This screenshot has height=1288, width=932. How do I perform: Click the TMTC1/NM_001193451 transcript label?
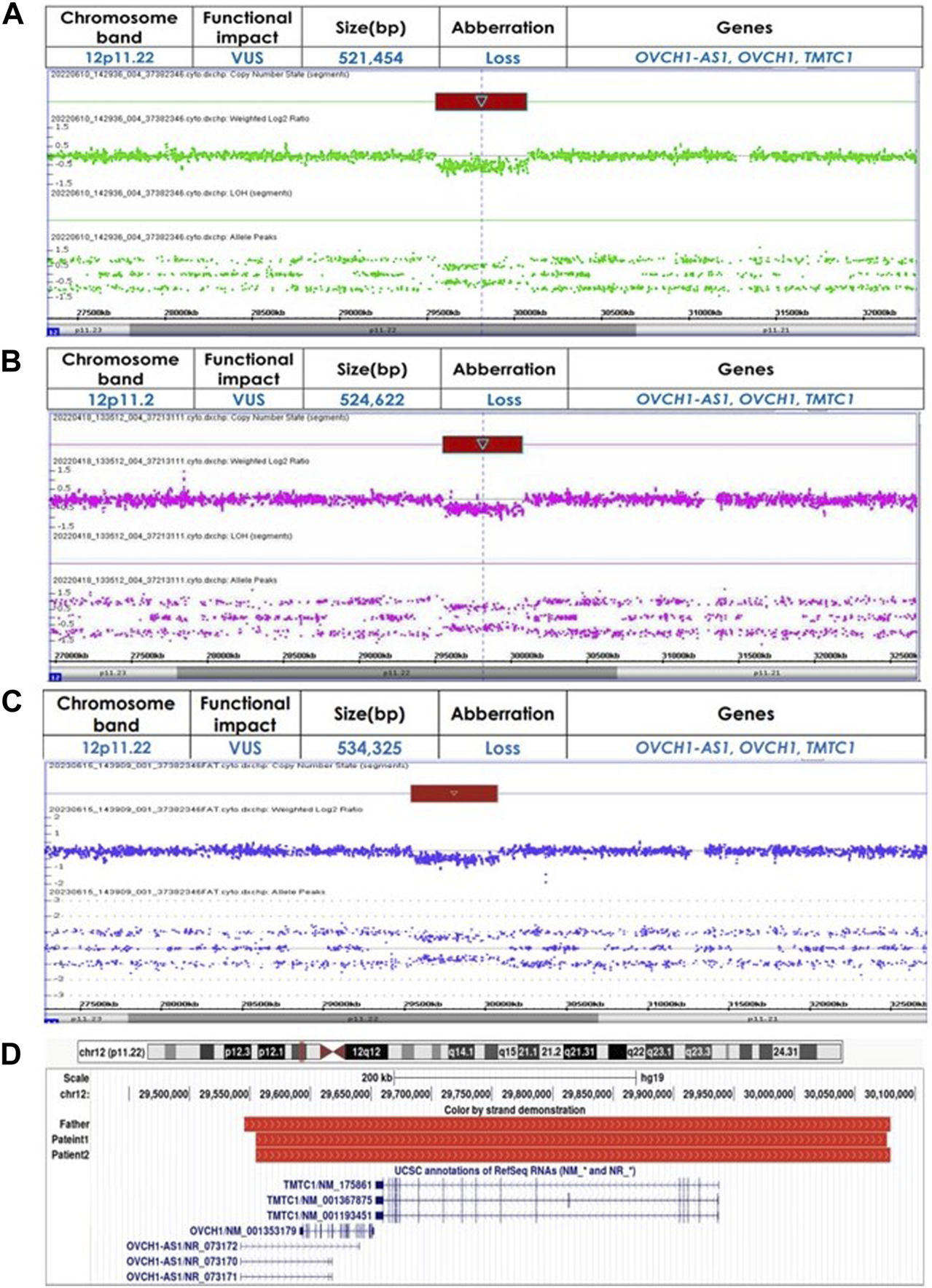tap(318, 1215)
